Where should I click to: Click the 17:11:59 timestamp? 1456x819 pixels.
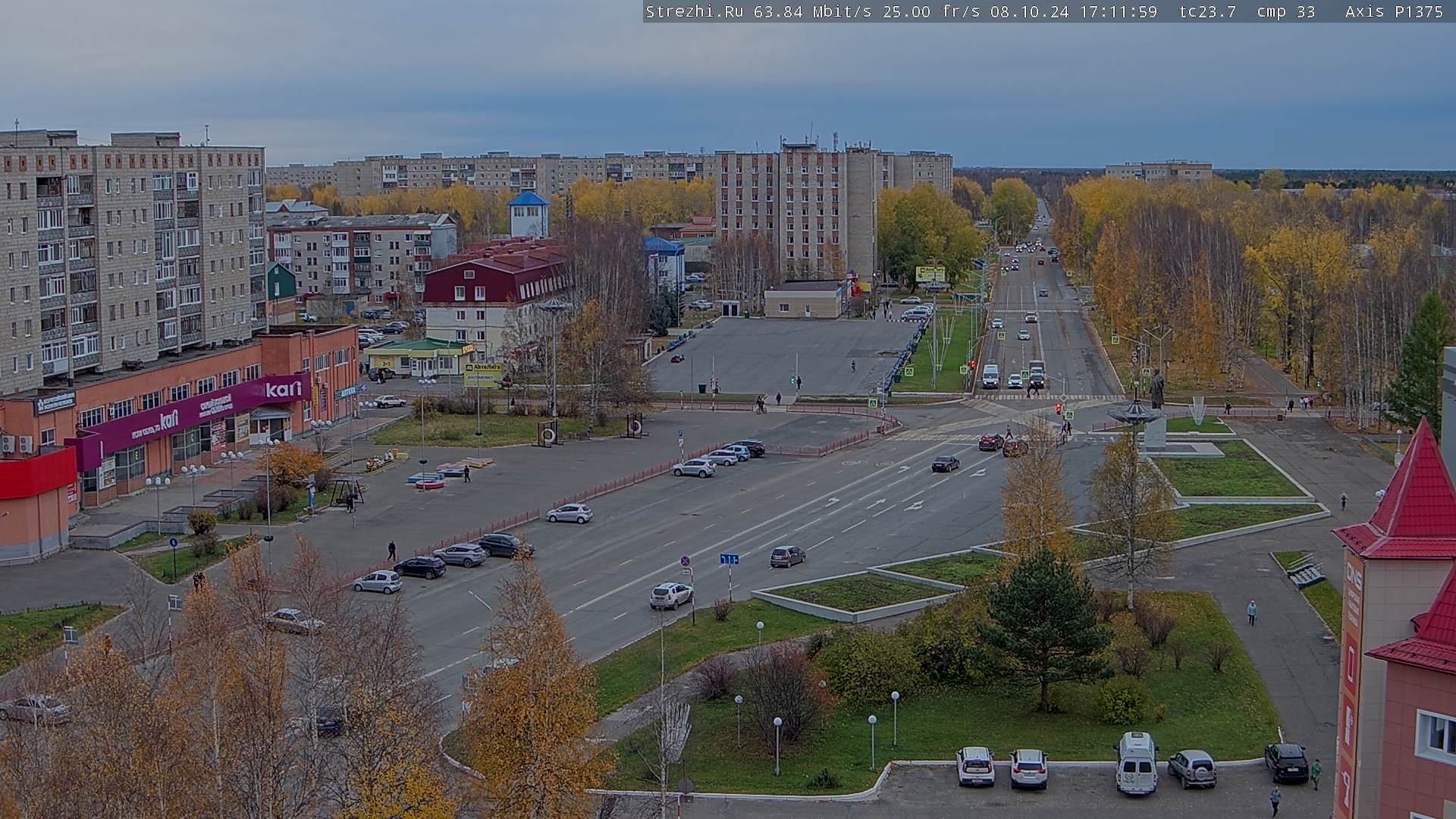pyautogui.click(x=1118, y=11)
